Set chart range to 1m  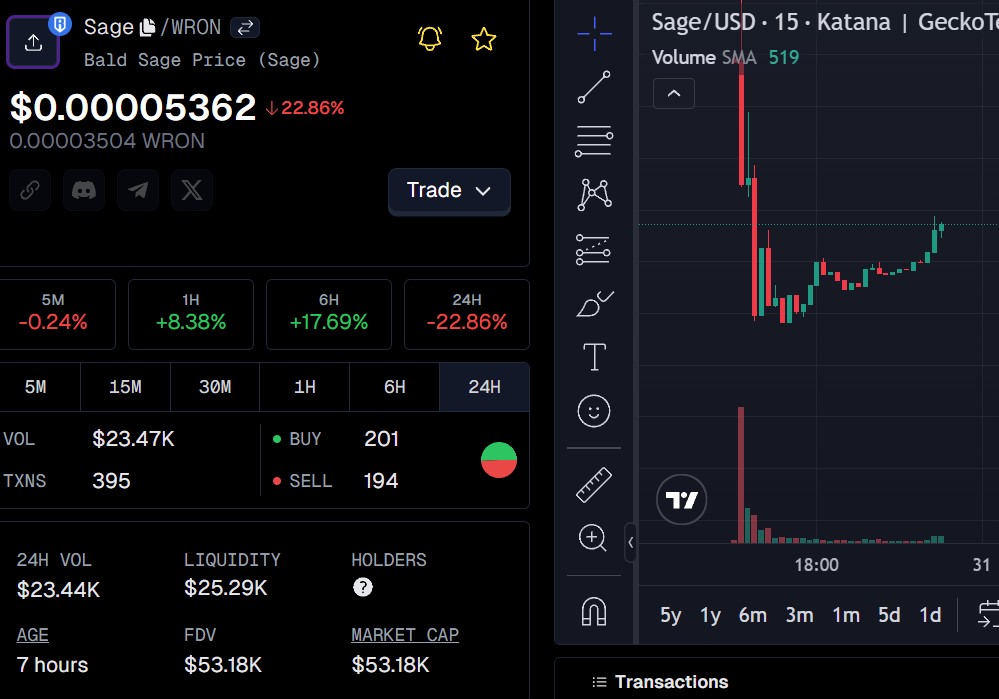846,615
